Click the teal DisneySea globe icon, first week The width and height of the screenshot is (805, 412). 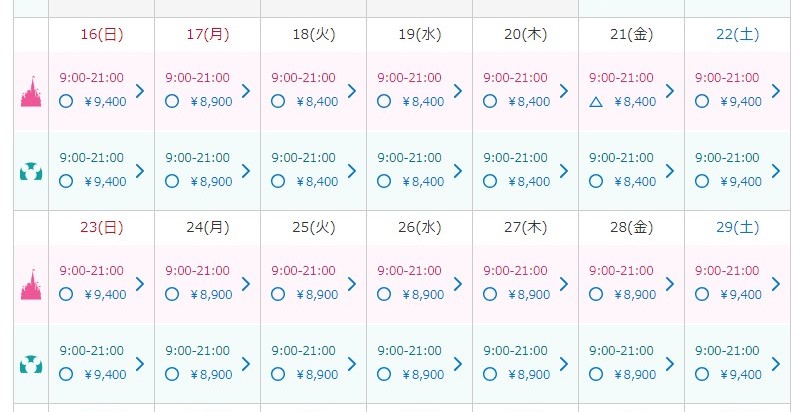coord(31,171)
